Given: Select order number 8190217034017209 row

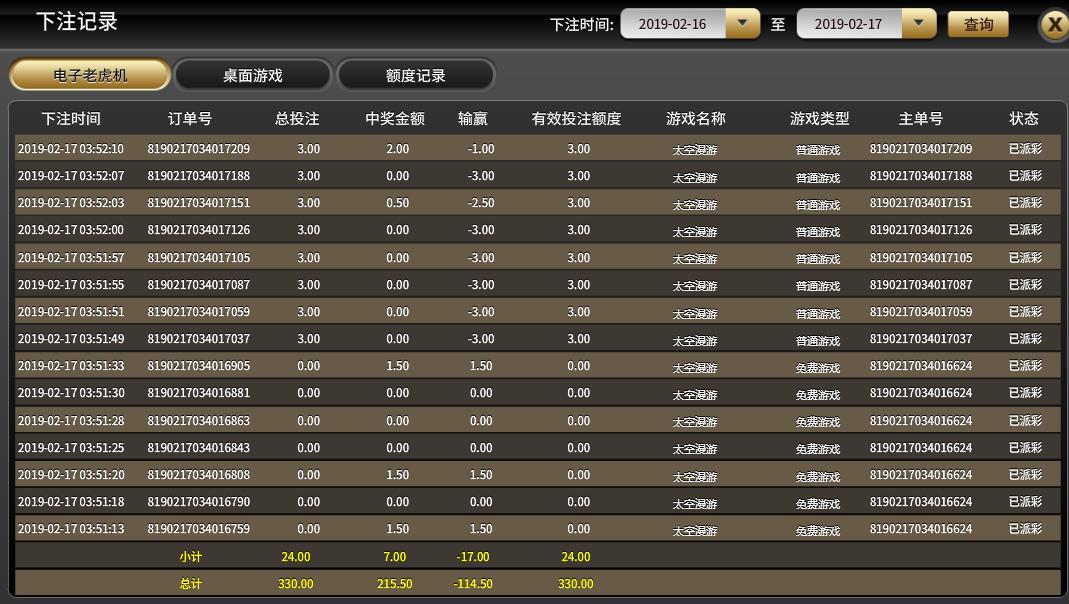Looking at the screenshot, I should (x=537, y=148).
